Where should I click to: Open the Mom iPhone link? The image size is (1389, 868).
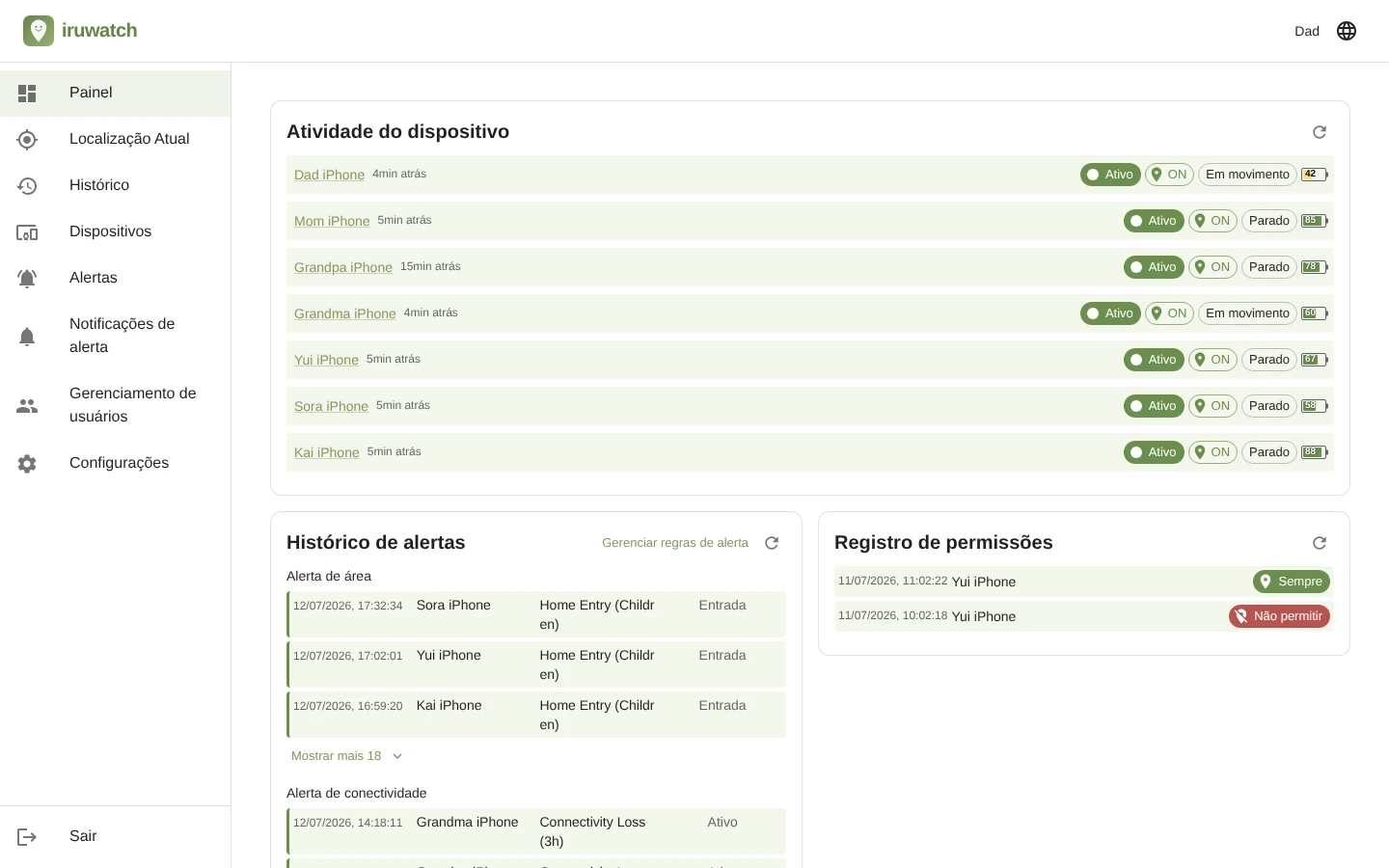(332, 221)
